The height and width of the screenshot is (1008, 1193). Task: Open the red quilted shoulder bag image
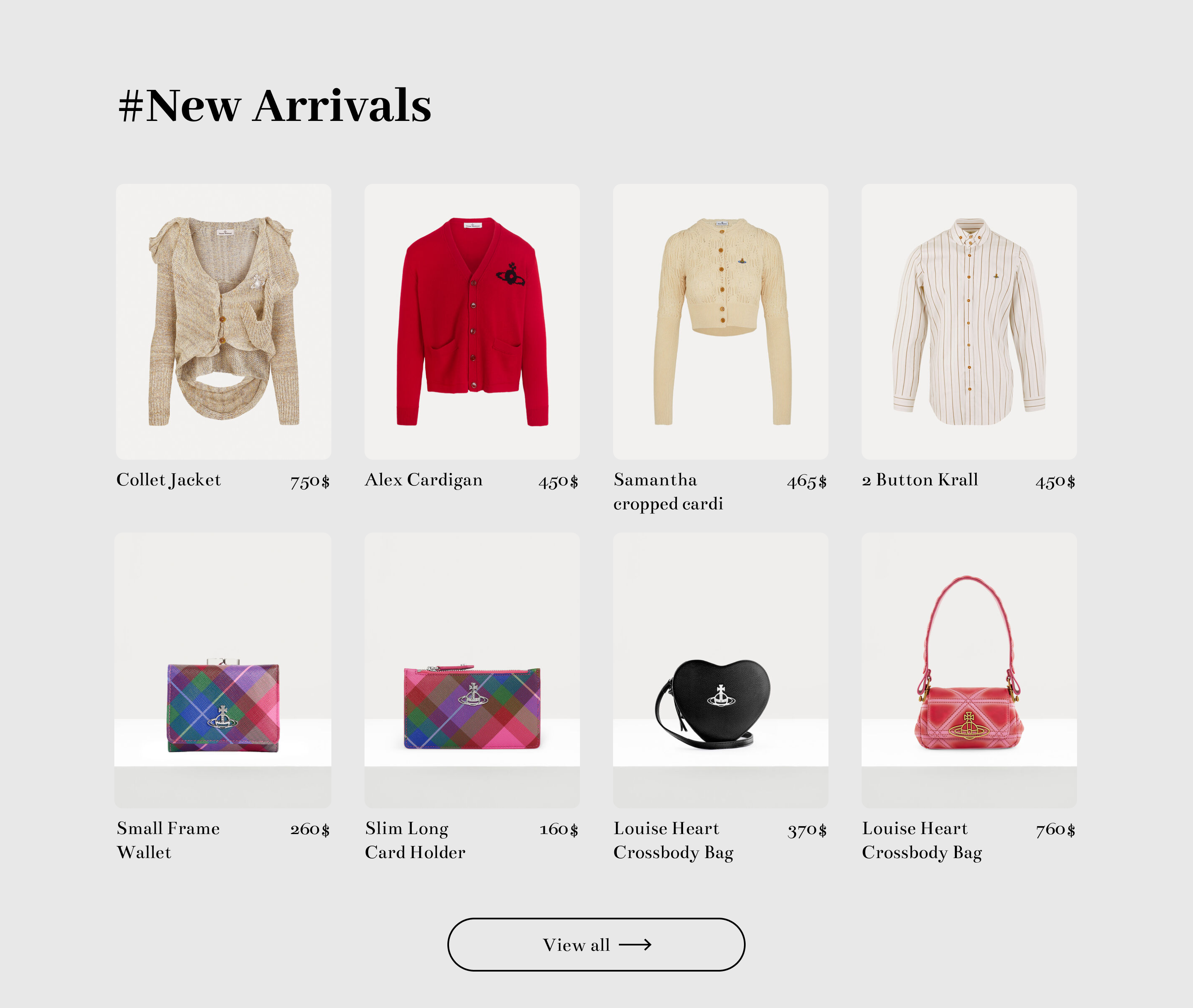tap(969, 670)
